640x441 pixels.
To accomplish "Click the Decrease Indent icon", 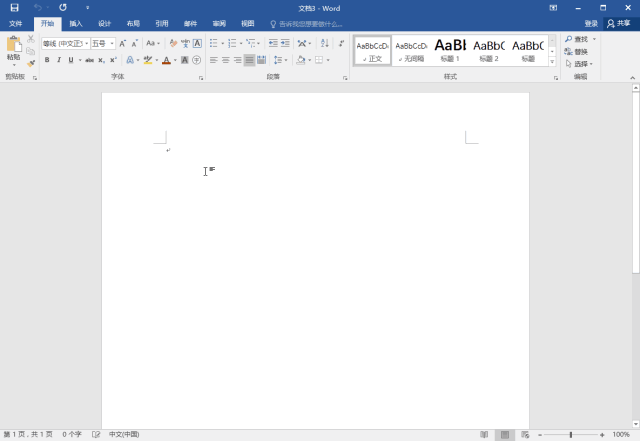I will coord(273,43).
